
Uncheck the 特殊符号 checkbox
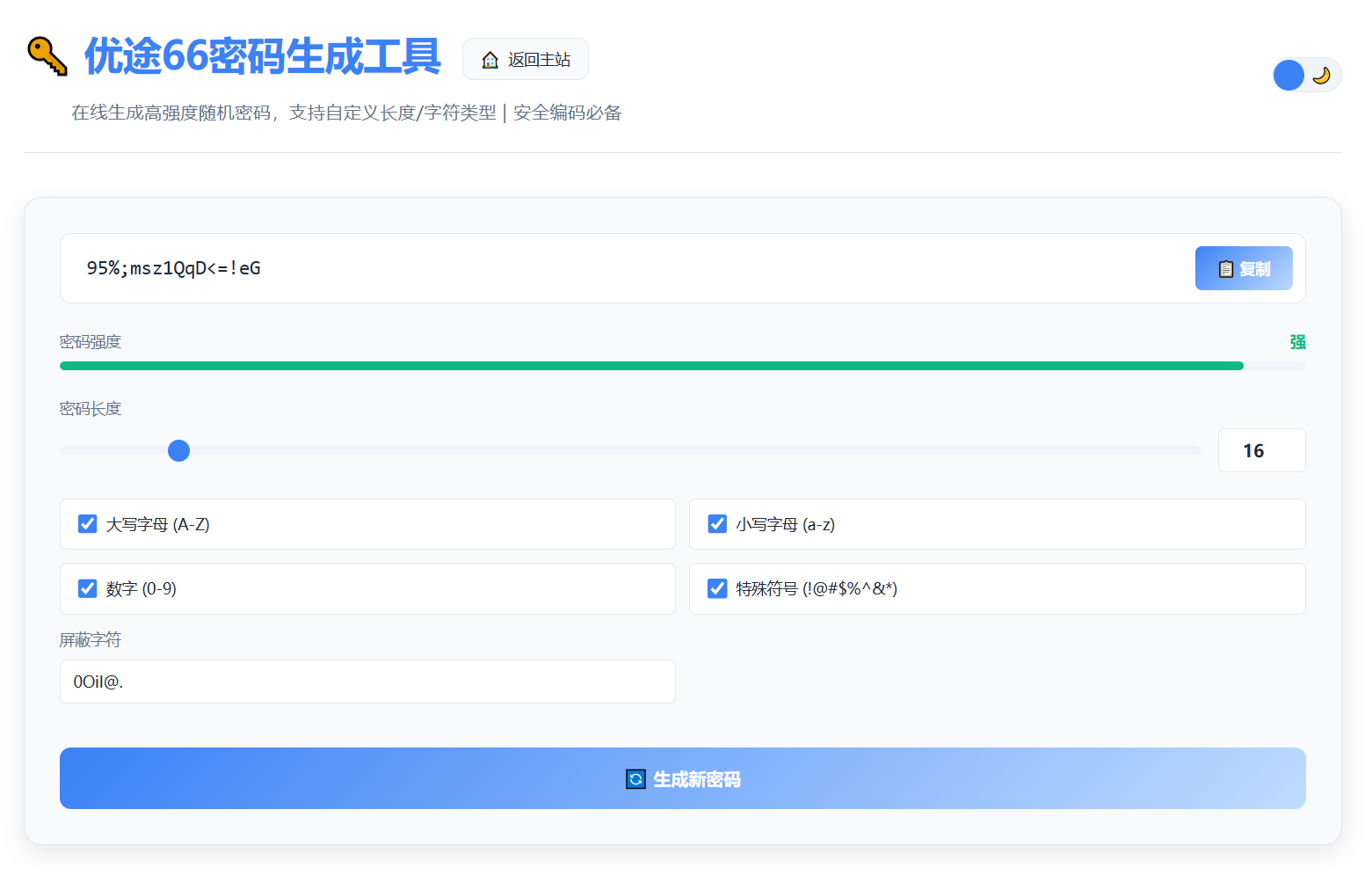point(717,588)
